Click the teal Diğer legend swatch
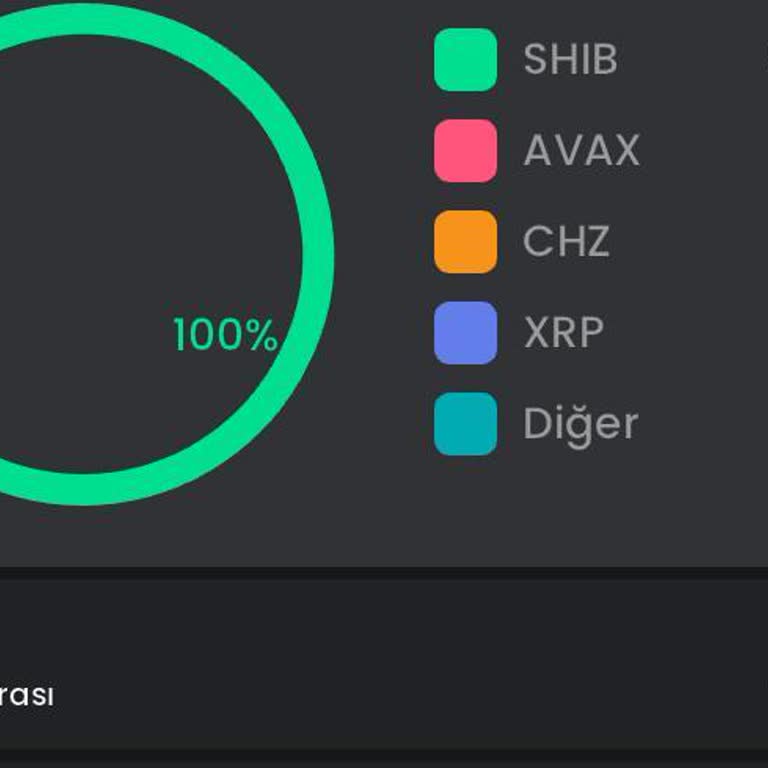The width and height of the screenshot is (768, 768). coord(465,424)
